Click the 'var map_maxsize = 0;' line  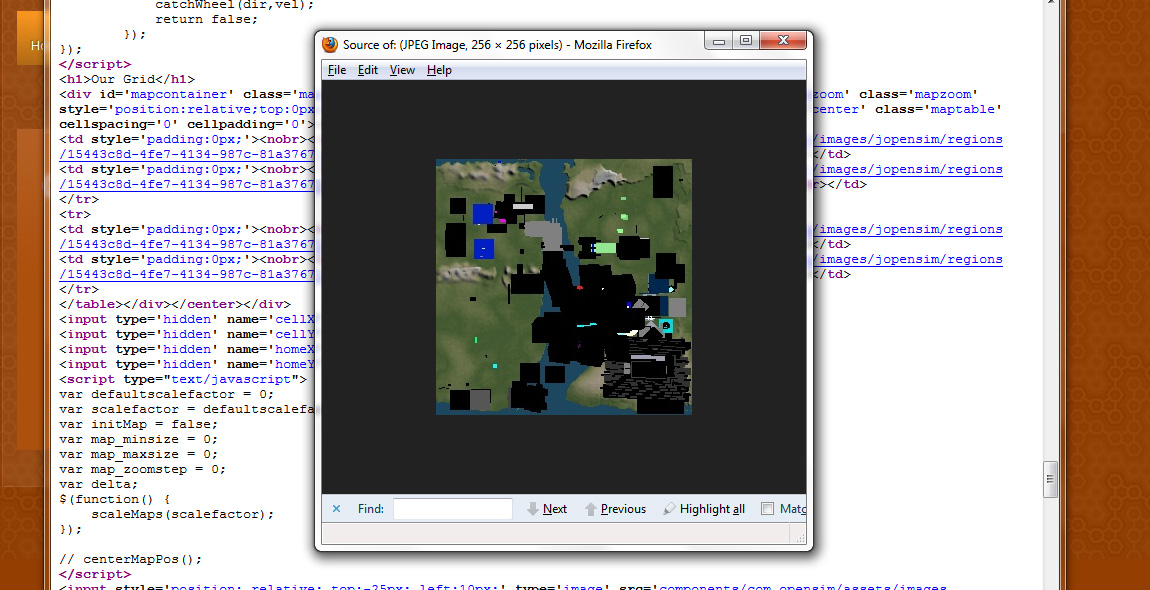click(139, 454)
